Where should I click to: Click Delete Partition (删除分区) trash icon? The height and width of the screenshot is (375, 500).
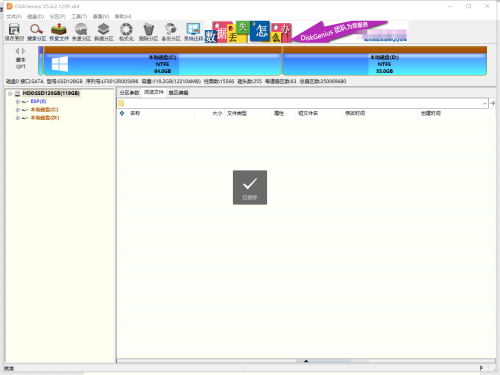(x=148, y=32)
